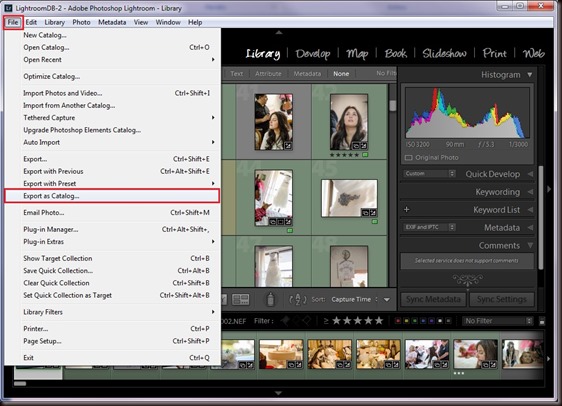Select Metadata in Library Filter bar
Screen dimensions: 562x406
click(307, 74)
